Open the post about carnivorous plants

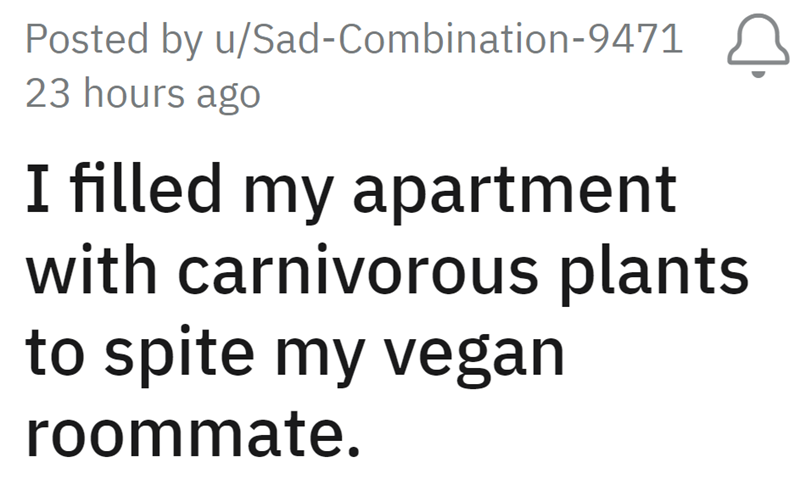(386, 312)
